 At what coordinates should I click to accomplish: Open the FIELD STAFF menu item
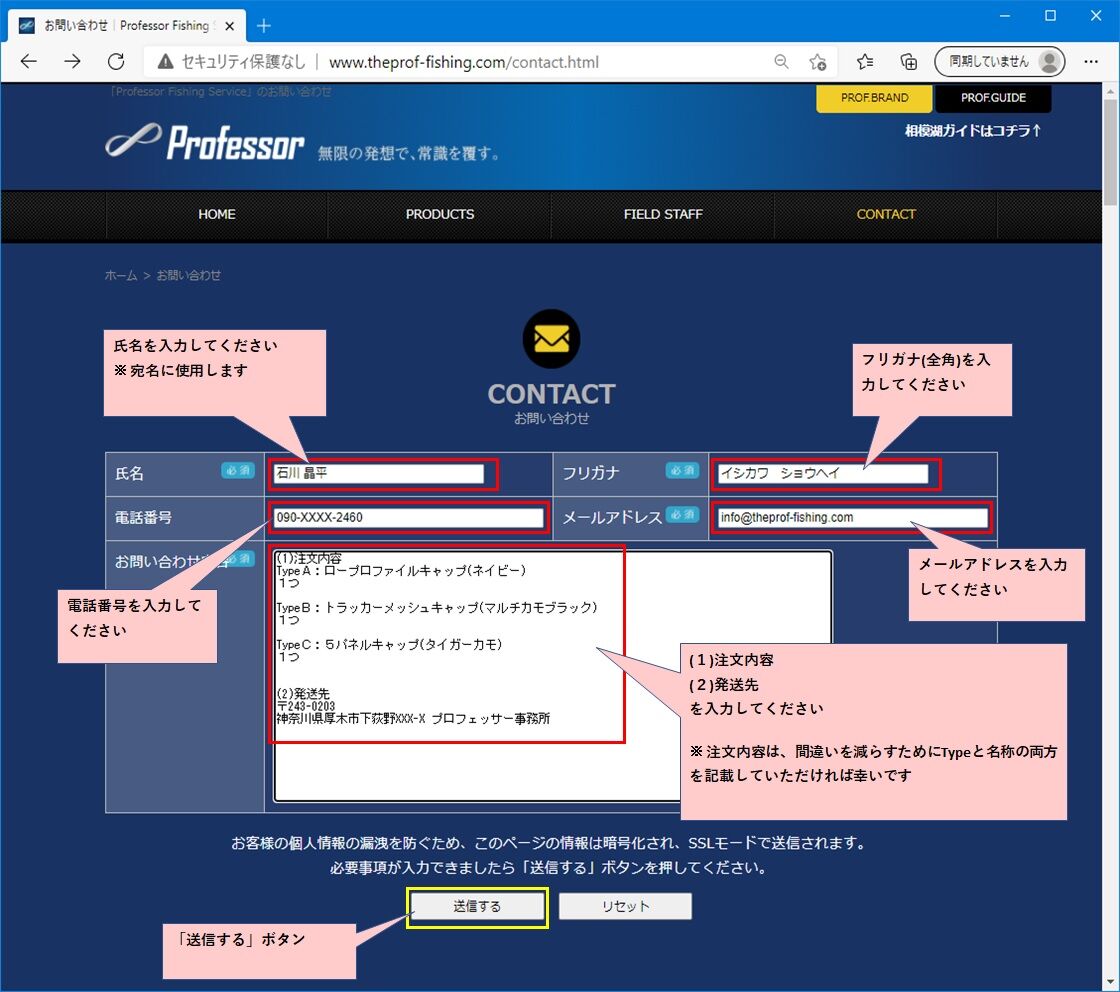point(663,214)
